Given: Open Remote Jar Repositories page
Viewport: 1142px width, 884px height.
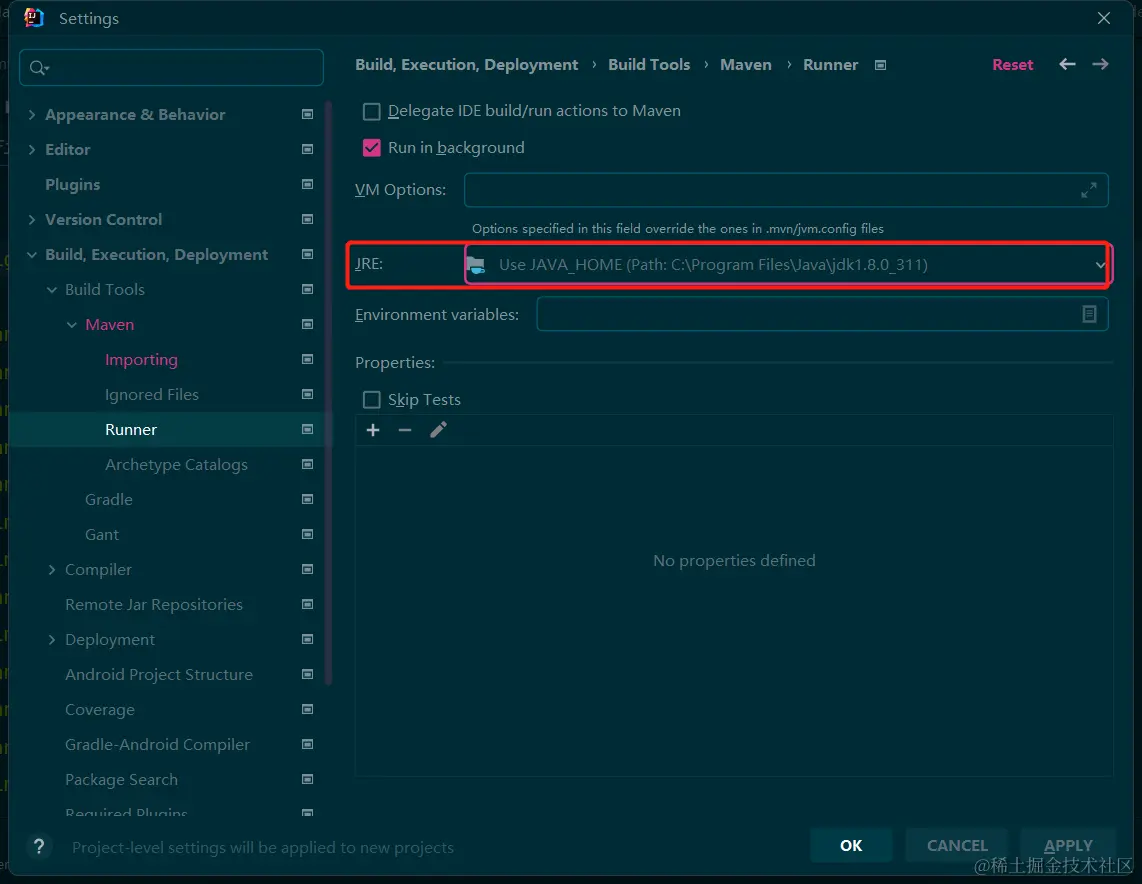Looking at the screenshot, I should click(x=154, y=604).
